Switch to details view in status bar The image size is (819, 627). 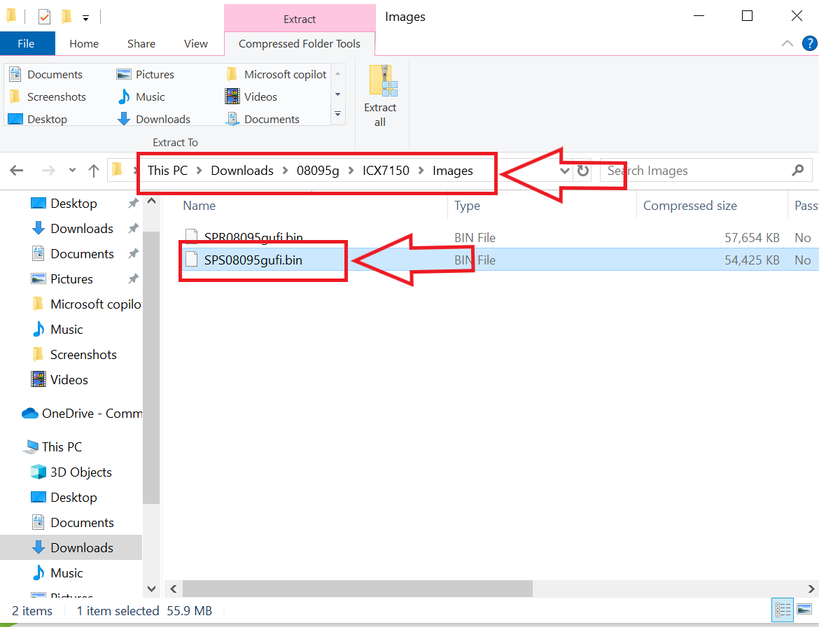point(781,610)
